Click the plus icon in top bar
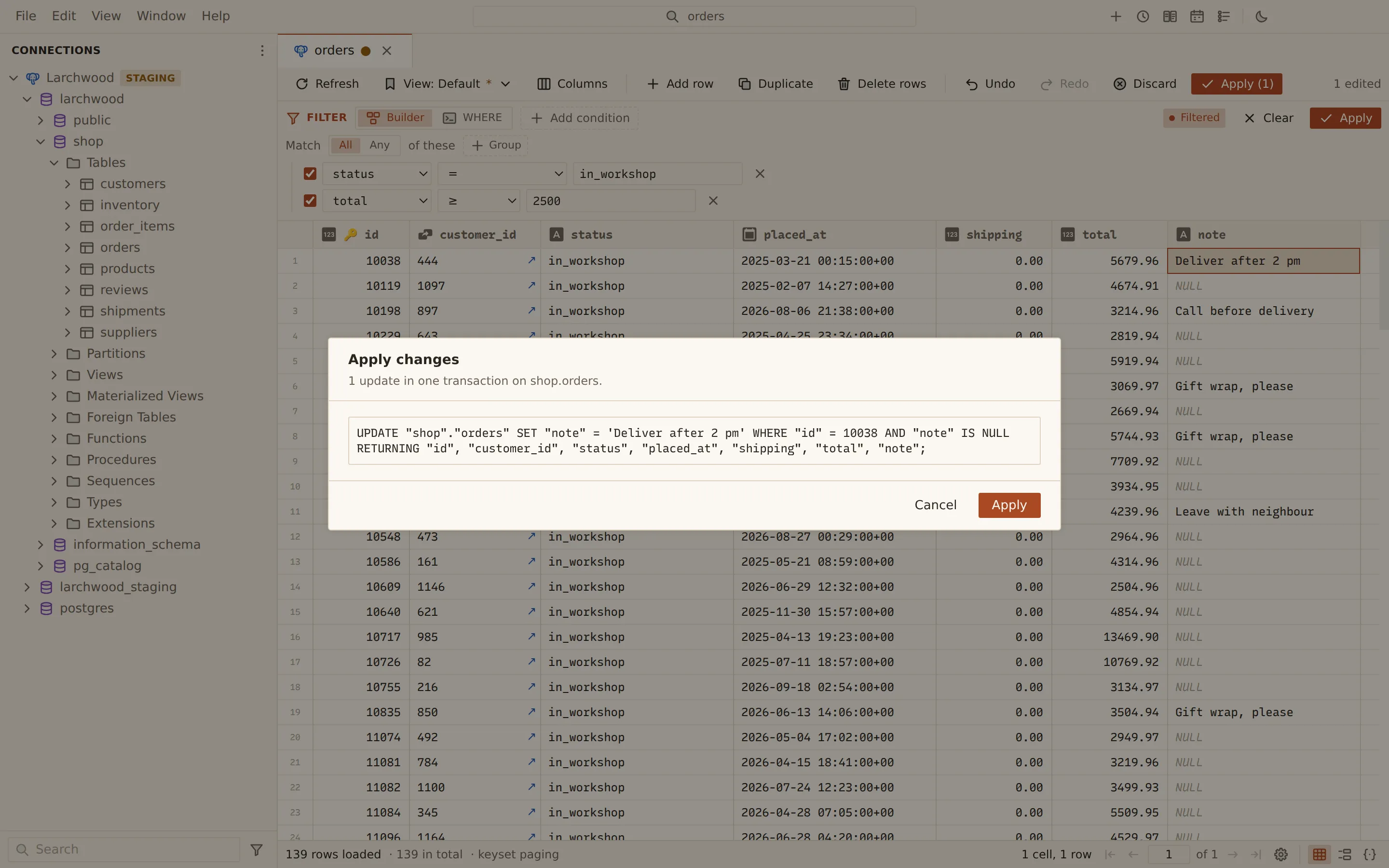The height and width of the screenshot is (868, 1389). tap(1115, 17)
